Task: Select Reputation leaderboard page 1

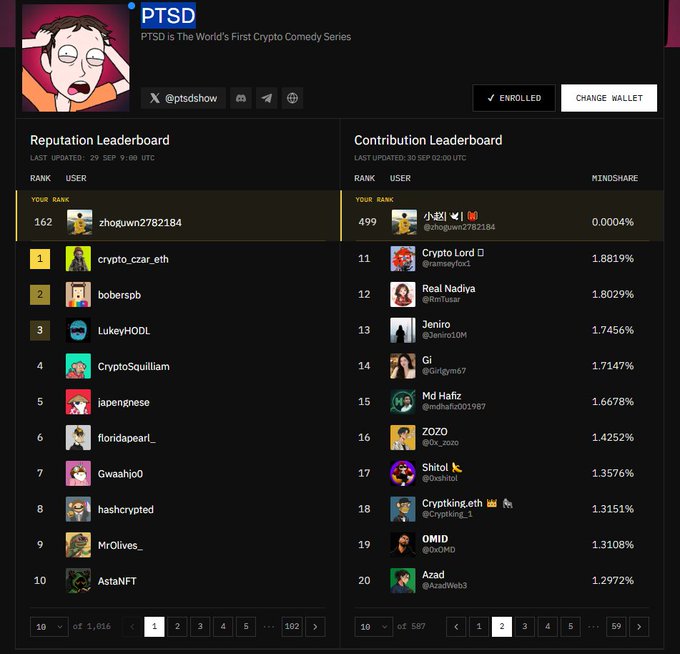Action: coord(154,627)
